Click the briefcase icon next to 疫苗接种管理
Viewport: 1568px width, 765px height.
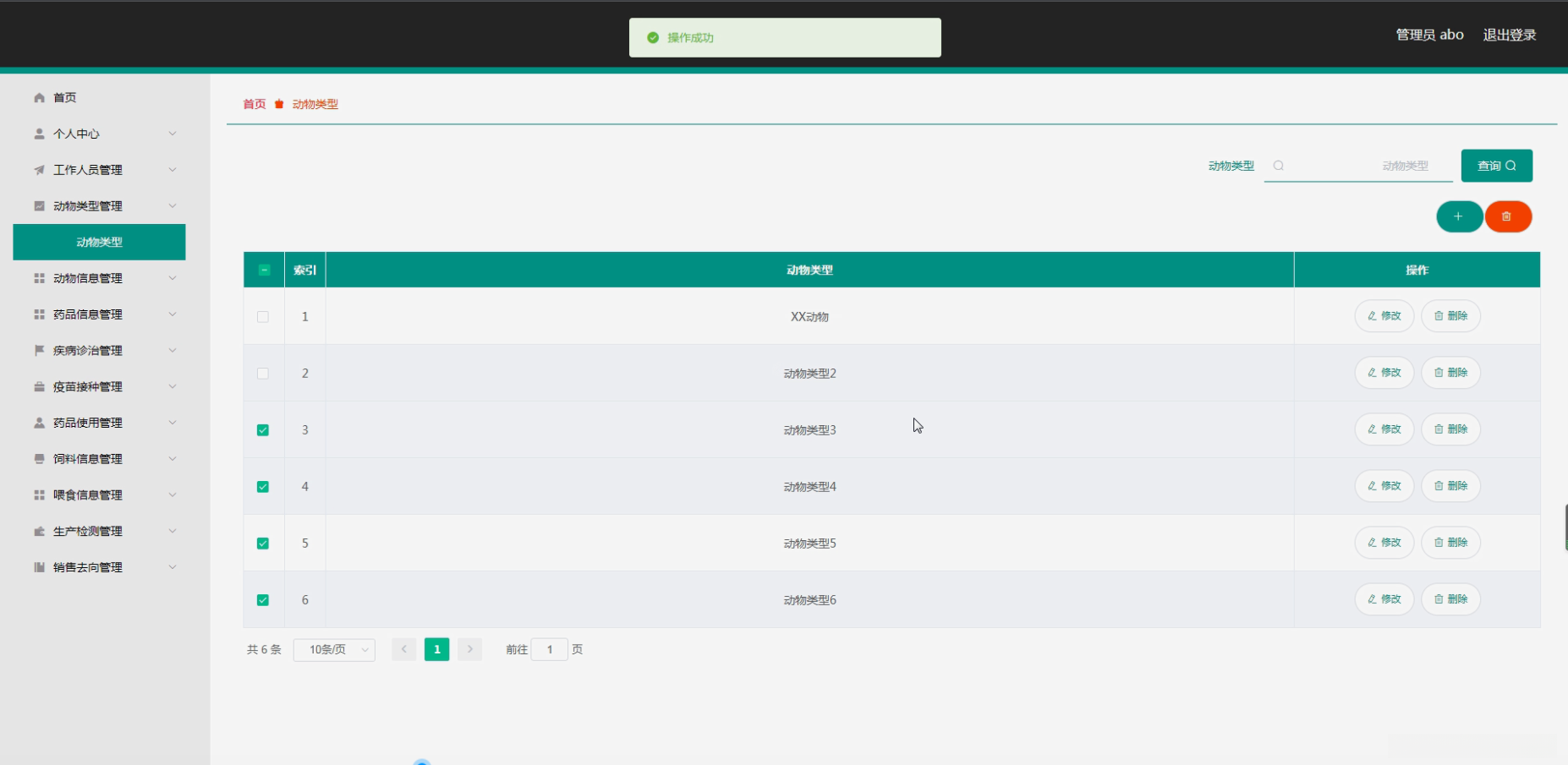[x=39, y=386]
